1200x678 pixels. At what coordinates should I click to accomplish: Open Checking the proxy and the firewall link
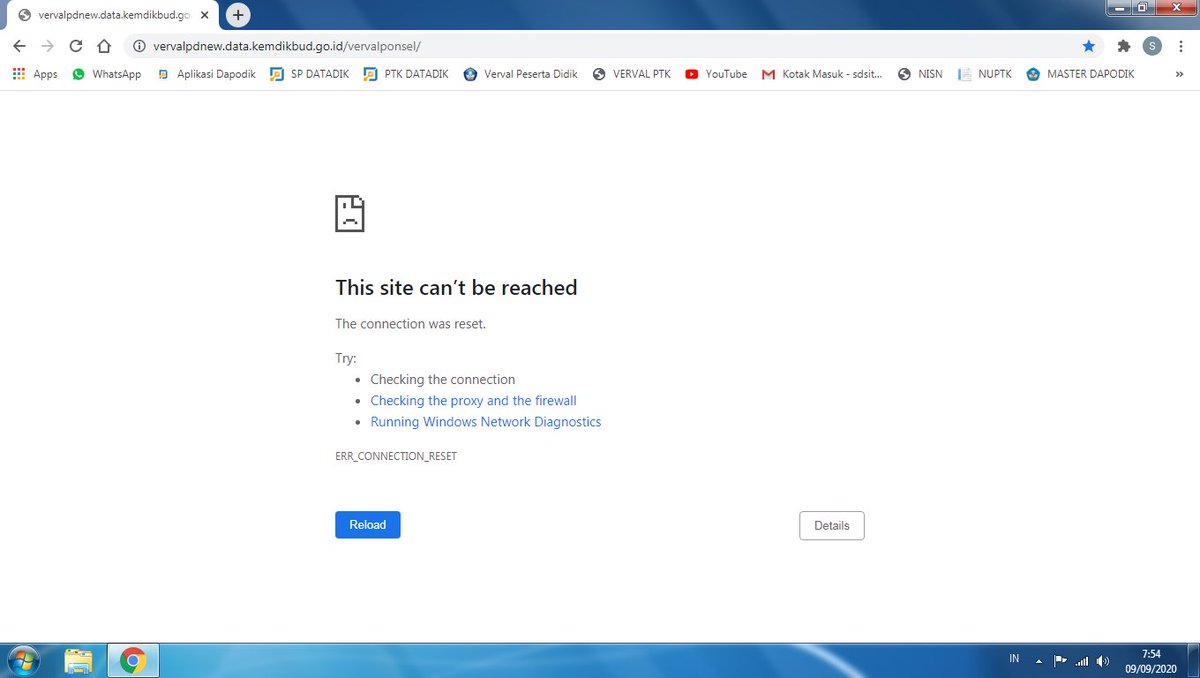coord(473,401)
